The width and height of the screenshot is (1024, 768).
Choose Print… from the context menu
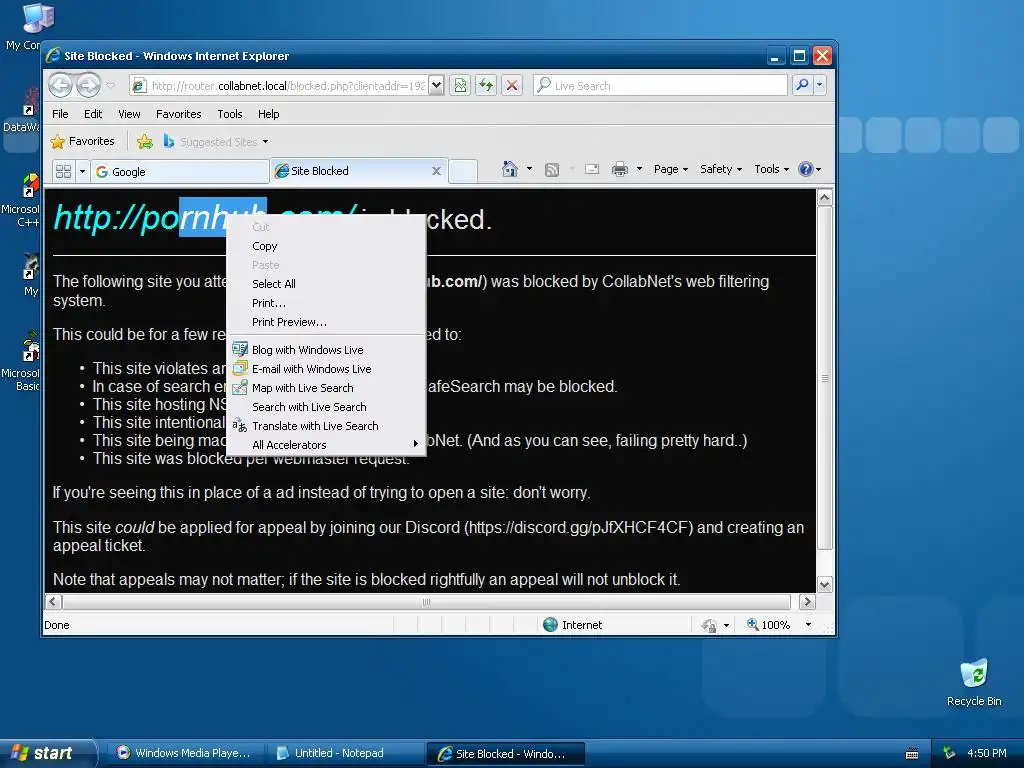[326, 303]
